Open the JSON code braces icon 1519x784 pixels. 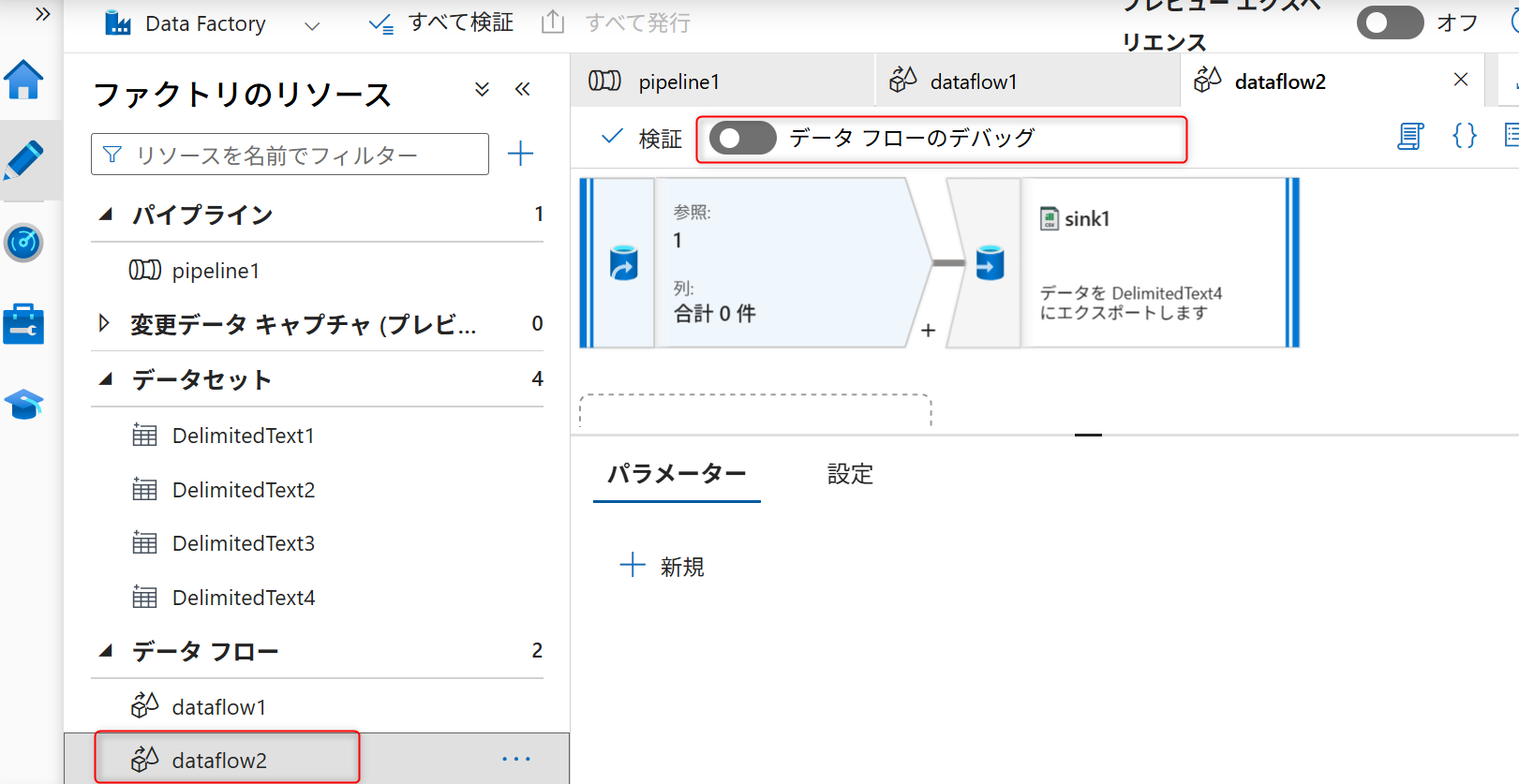point(1465,137)
